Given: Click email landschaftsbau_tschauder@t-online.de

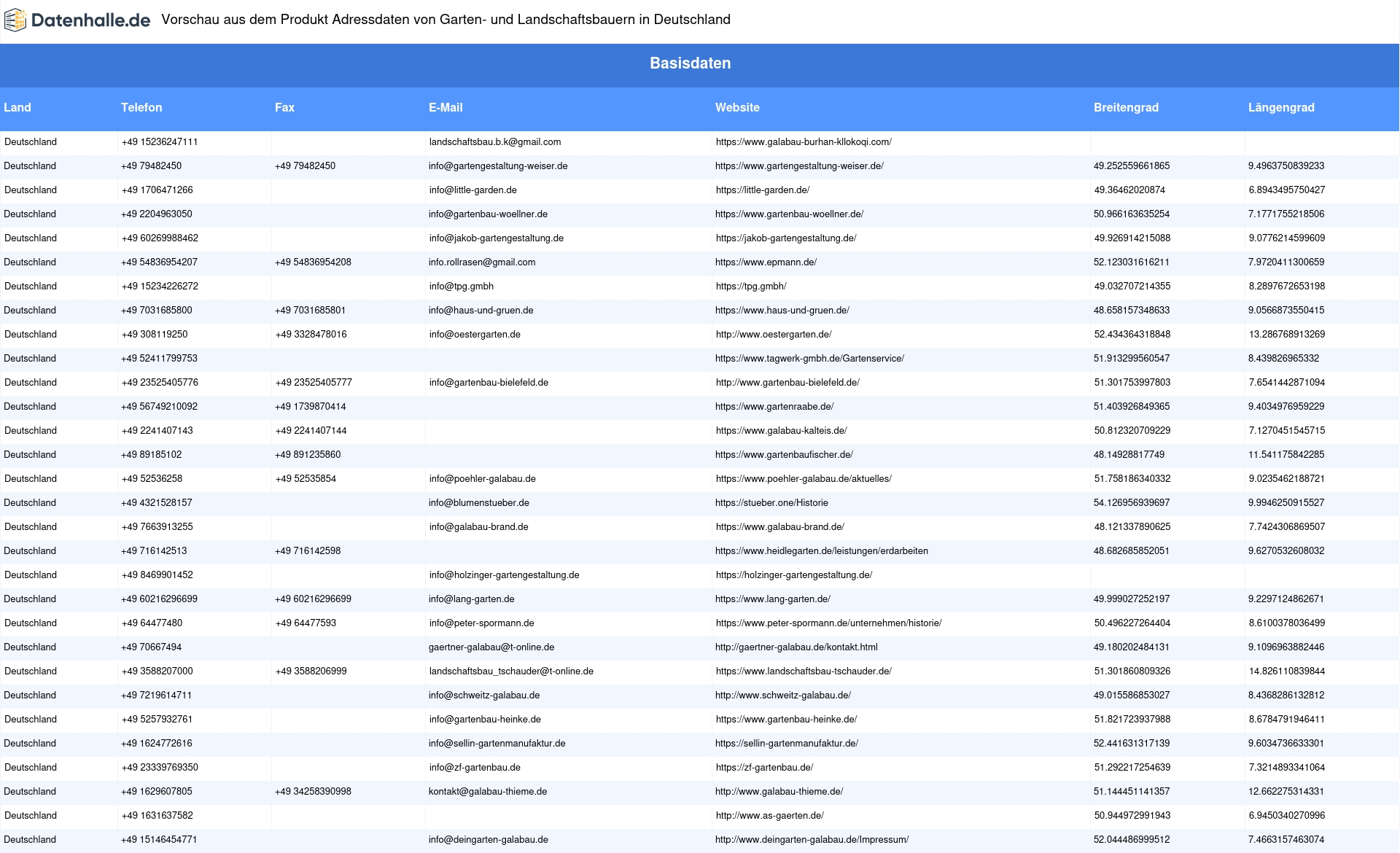Looking at the screenshot, I should [512, 671].
